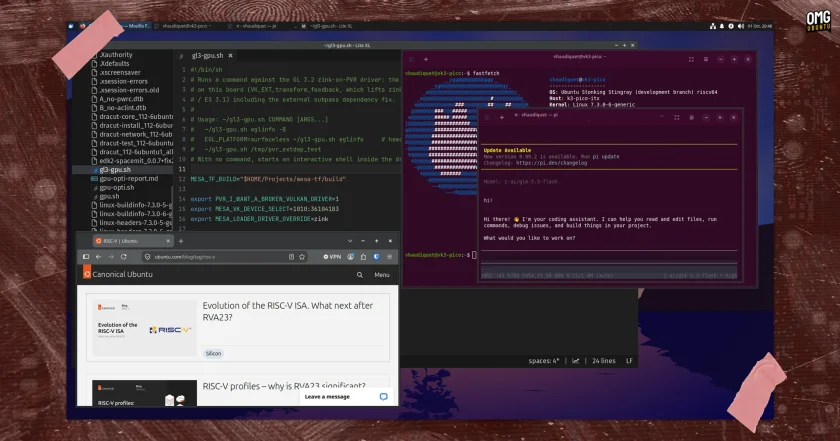Open the volume icon in the top panel
Viewport: 840px width, 441px height.
[740, 26]
